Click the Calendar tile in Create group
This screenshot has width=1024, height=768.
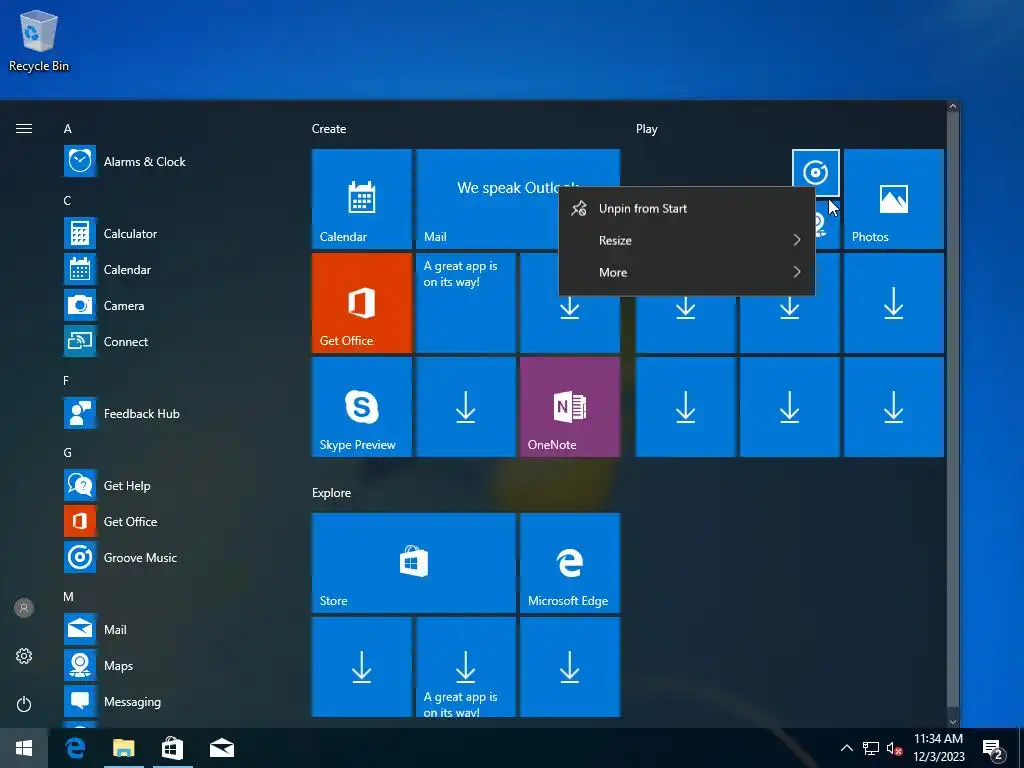[362, 199]
